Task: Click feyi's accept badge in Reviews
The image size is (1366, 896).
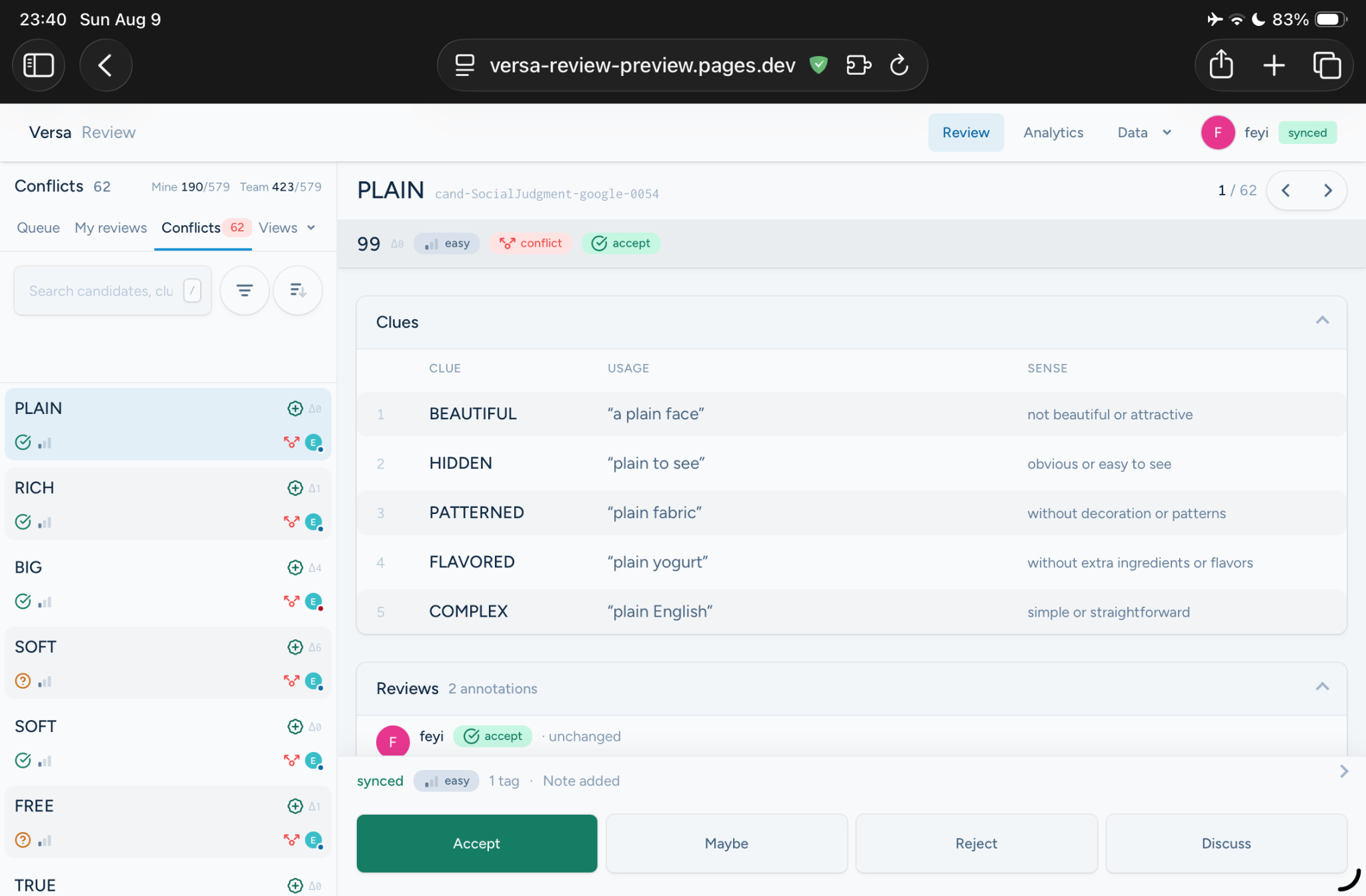Action: (493, 736)
